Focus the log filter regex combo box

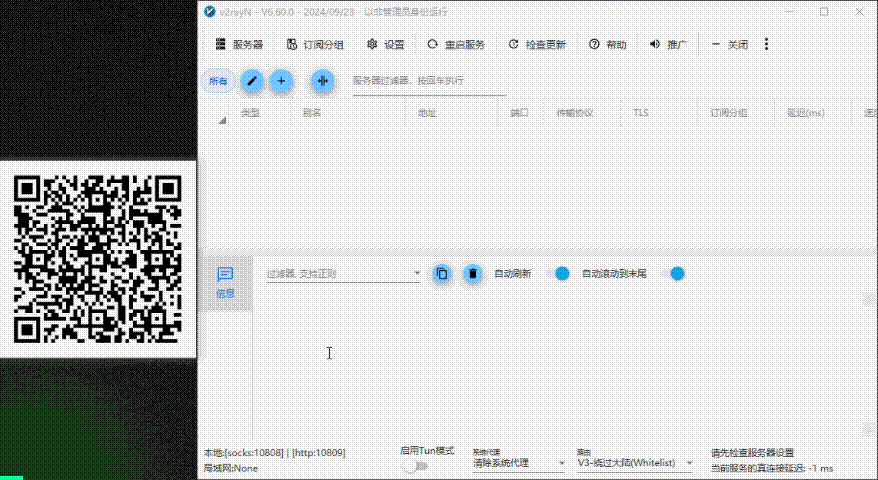pos(343,273)
